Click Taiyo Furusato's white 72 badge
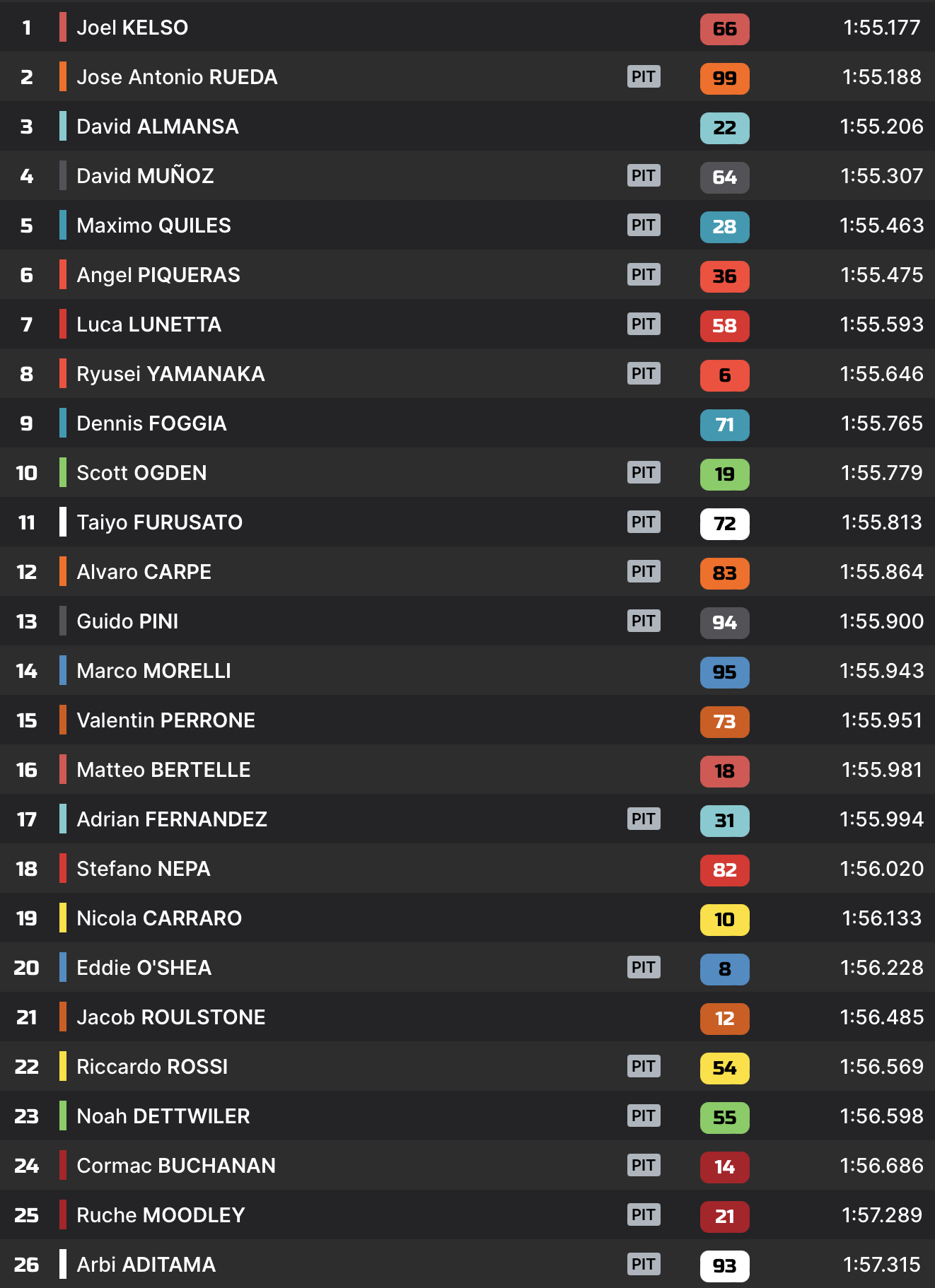935x1288 pixels. tap(724, 524)
